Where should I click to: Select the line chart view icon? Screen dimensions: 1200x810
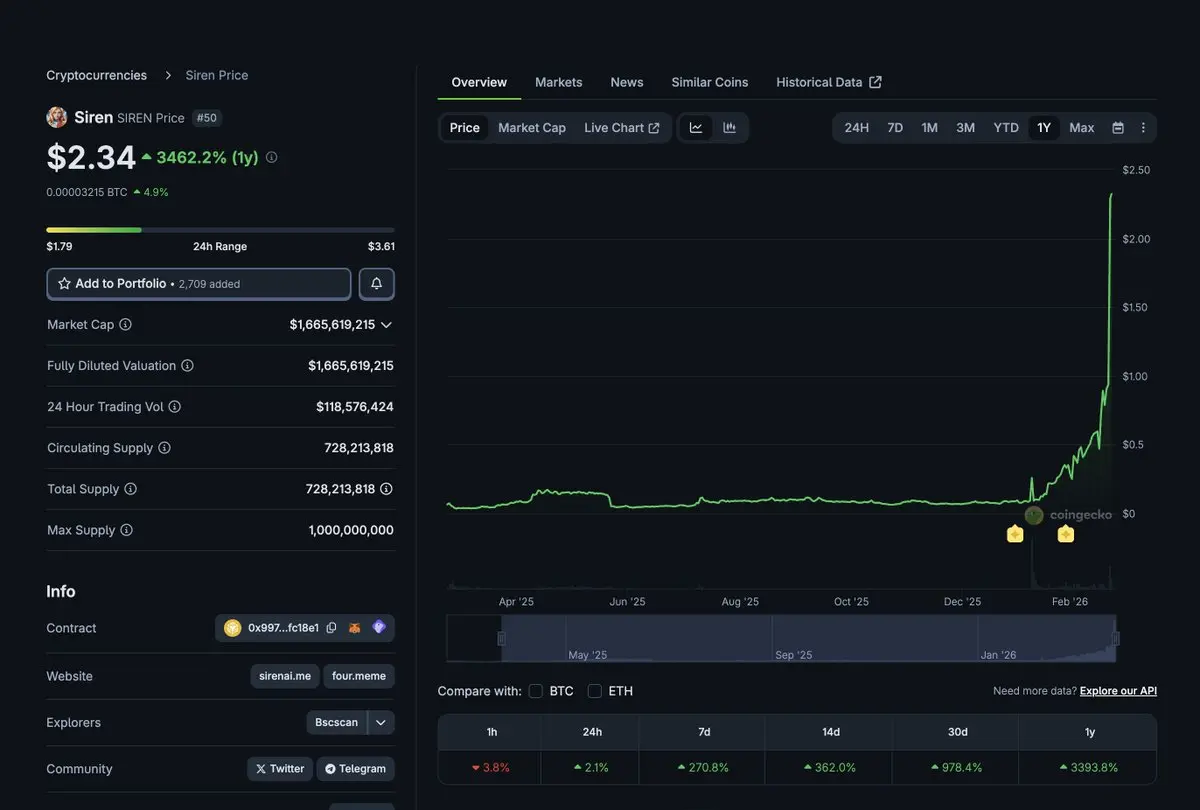click(696, 127)
